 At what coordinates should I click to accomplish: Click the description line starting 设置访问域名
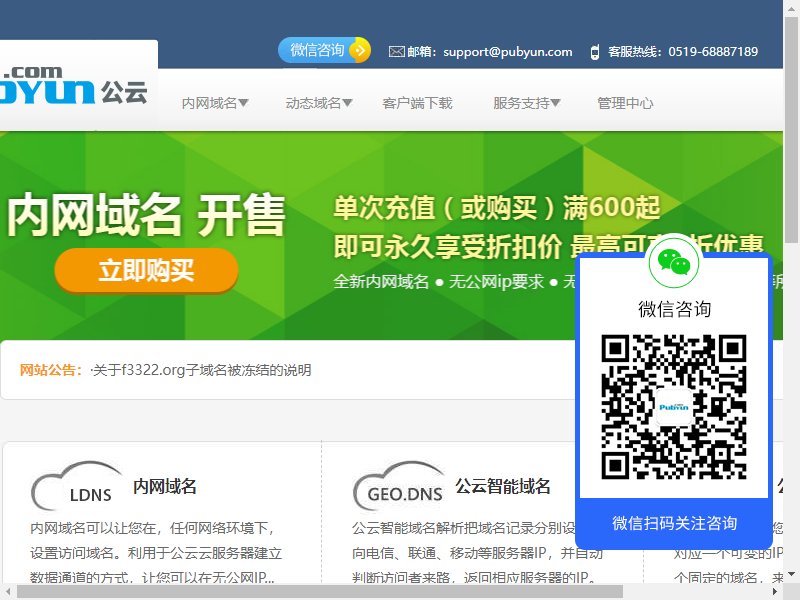pyautogui.click(x=156, y=553)
